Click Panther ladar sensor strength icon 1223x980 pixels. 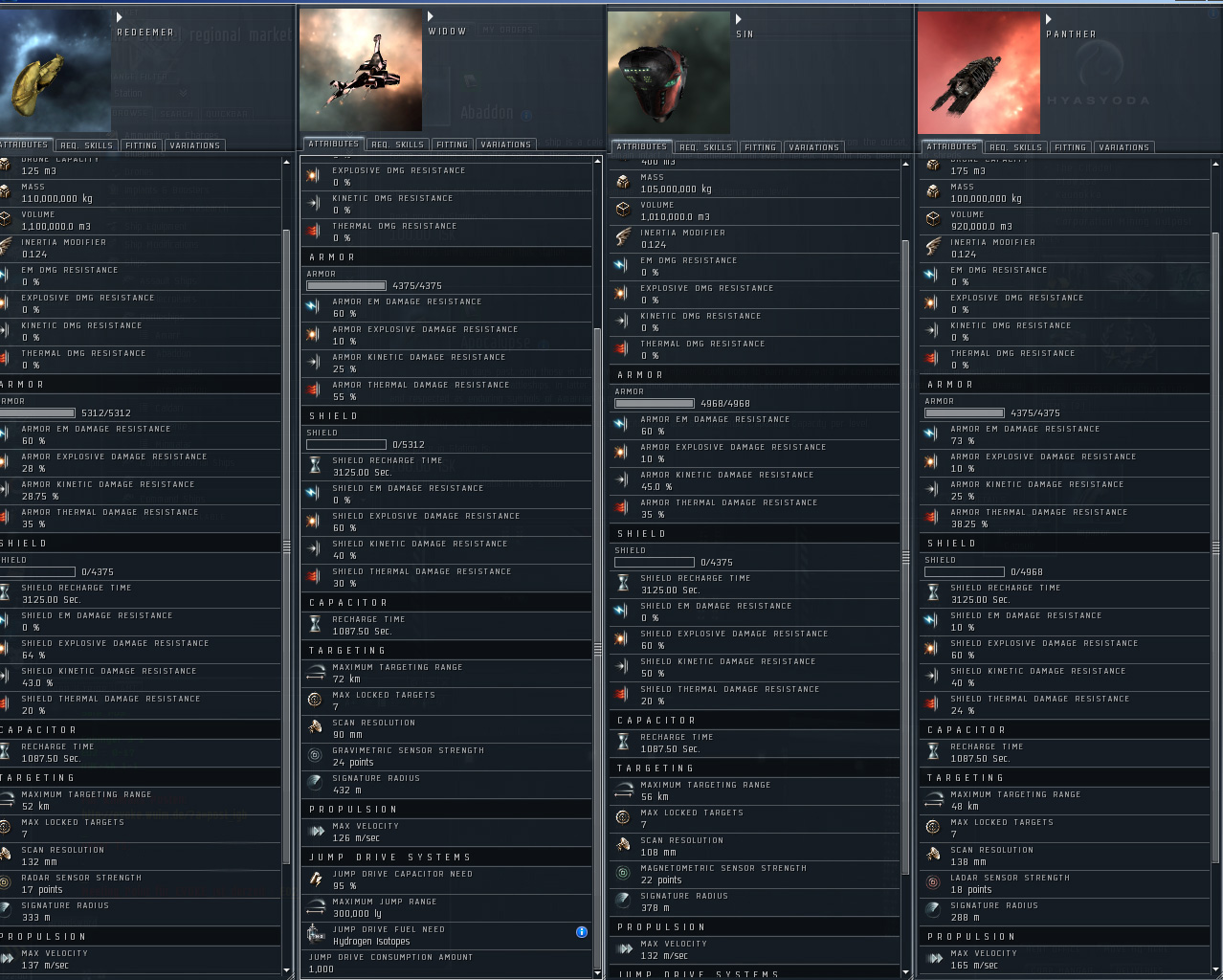[x=933, y=883]
